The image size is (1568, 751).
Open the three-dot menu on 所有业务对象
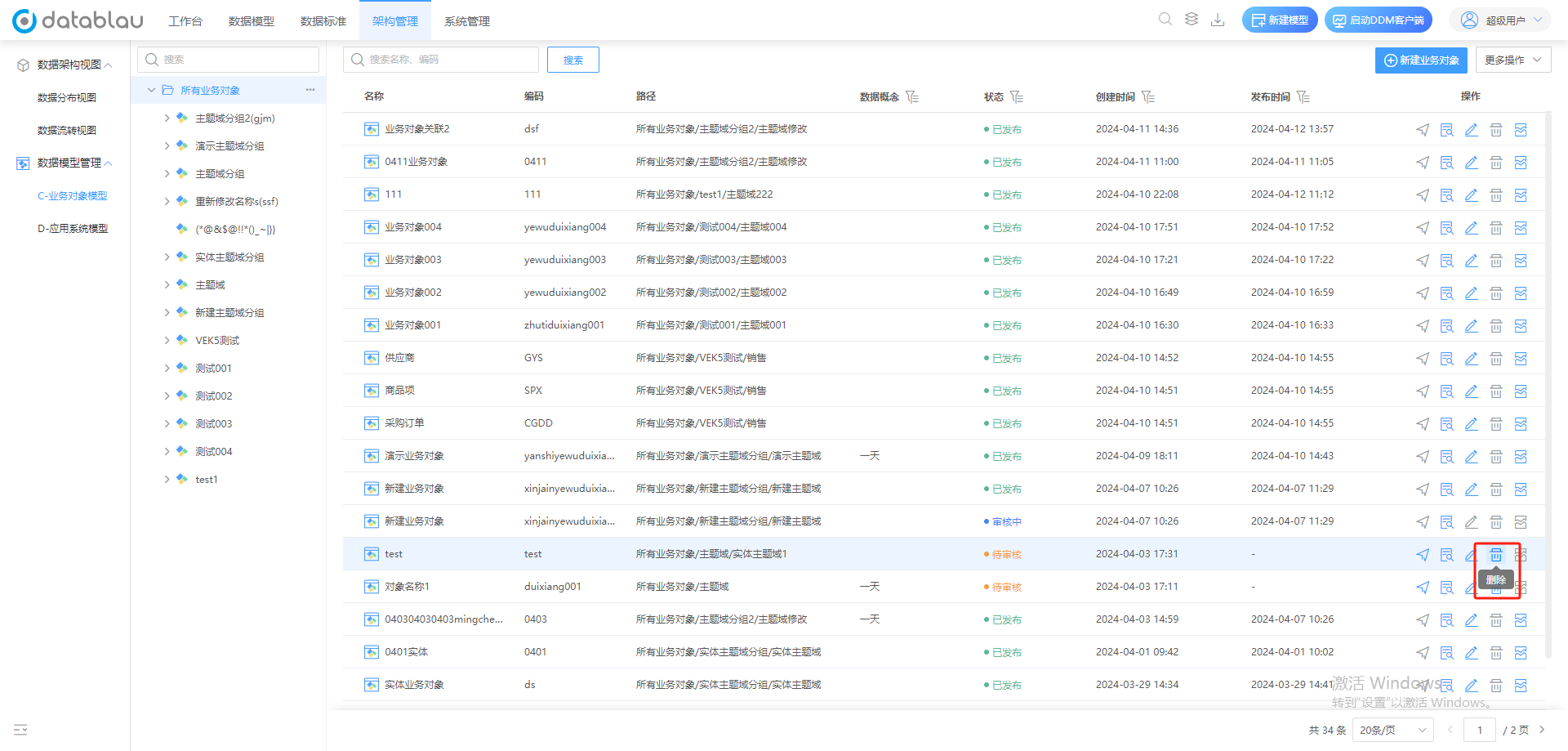[x=310, y=90]
